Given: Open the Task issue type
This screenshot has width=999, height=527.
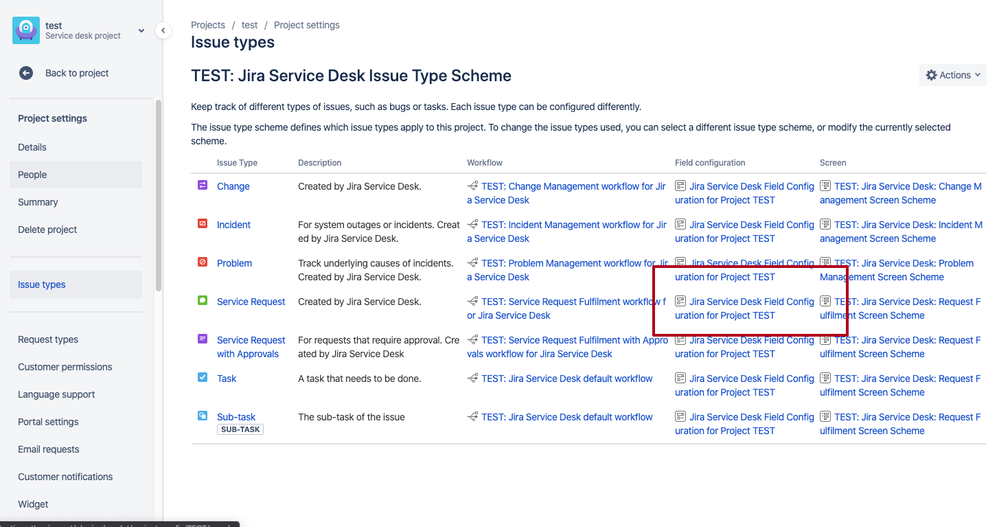Looking at the screenshot, I should (226, 379).
